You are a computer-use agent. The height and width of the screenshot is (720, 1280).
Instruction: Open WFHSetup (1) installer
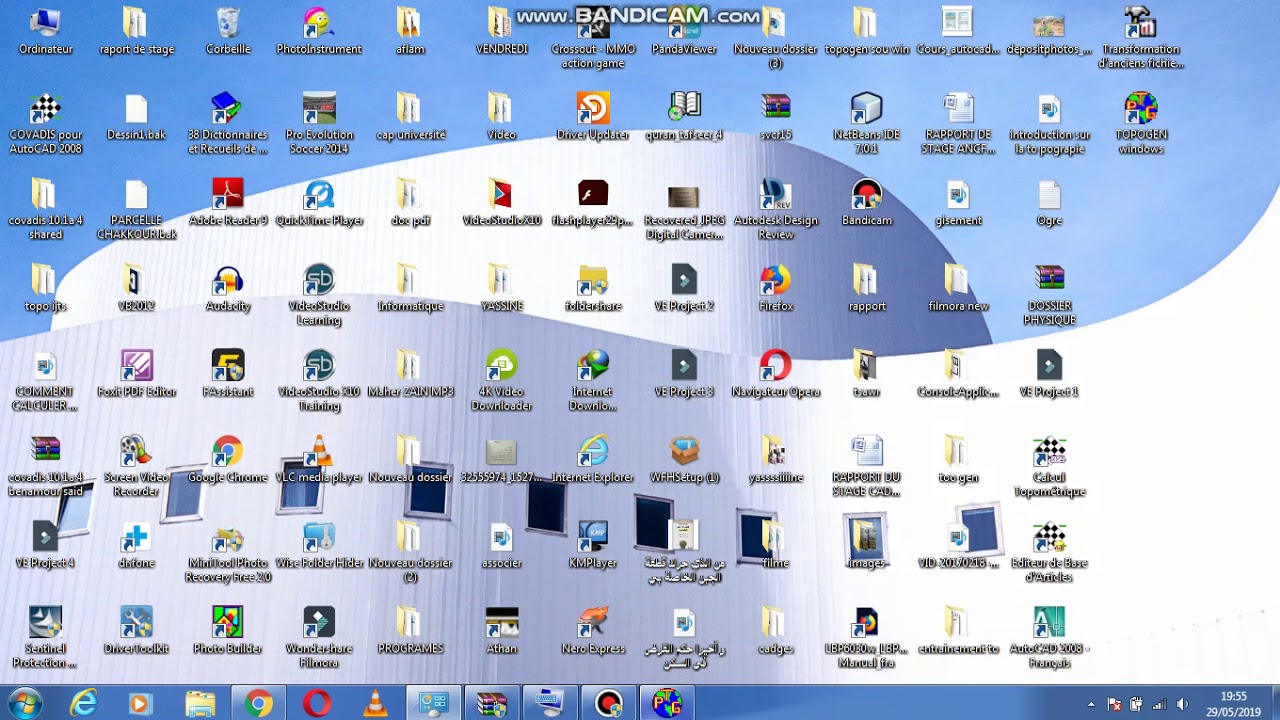[x=684, y=458]
